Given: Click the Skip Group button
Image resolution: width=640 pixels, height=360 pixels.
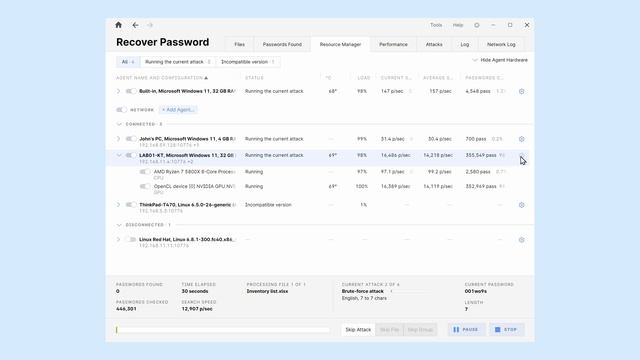Looking at the screenshot, I should (x=420, y=329).
